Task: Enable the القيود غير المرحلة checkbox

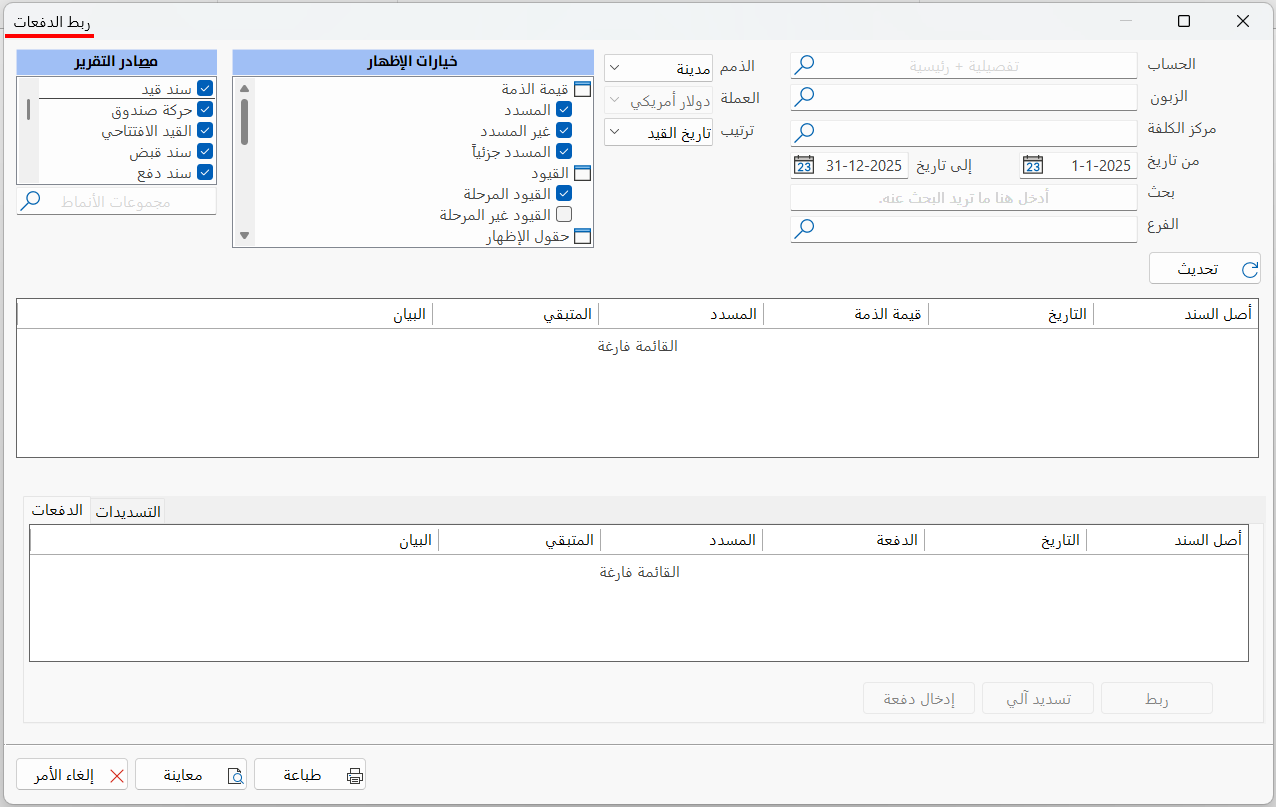Action: click(x=564, y=214)
